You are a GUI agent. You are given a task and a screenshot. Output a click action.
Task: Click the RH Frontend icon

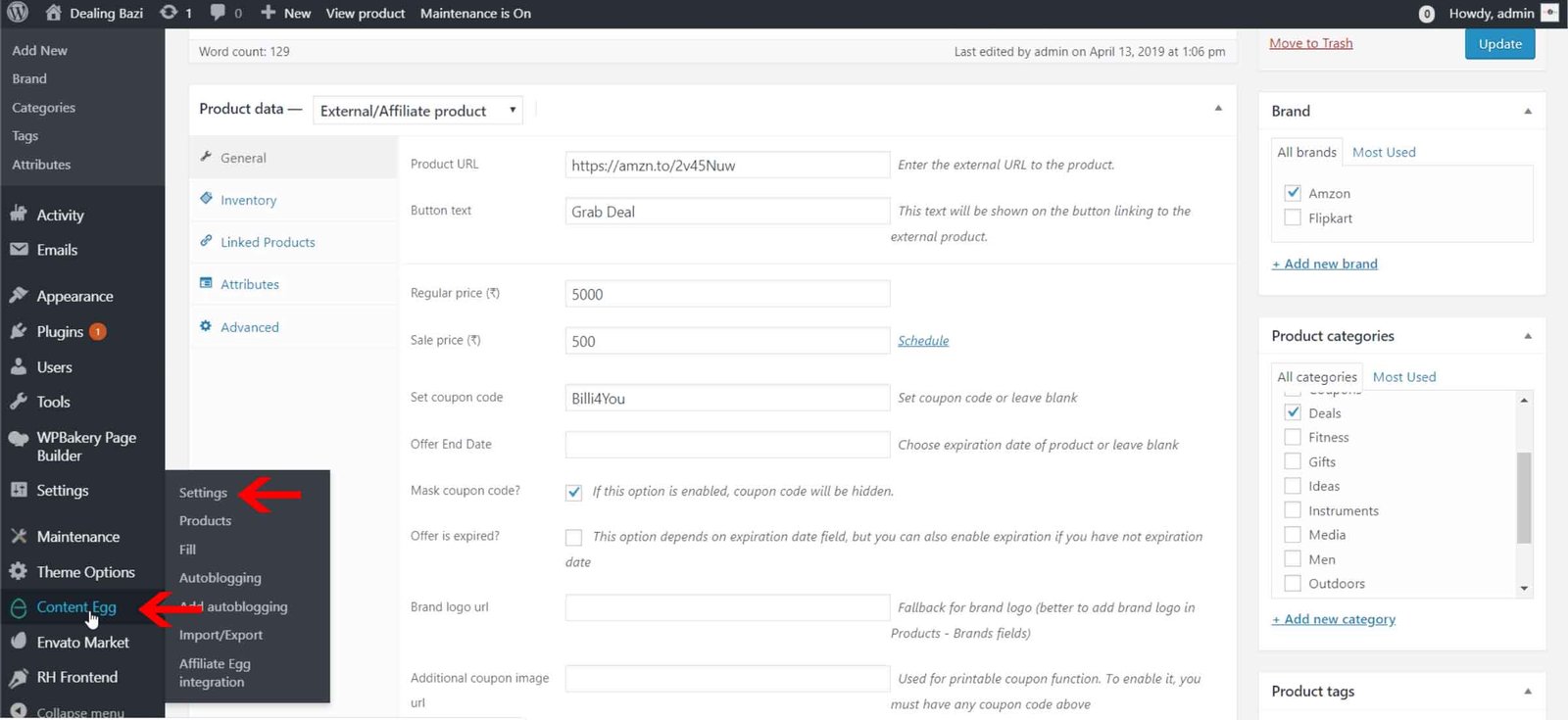coord(19,677)
